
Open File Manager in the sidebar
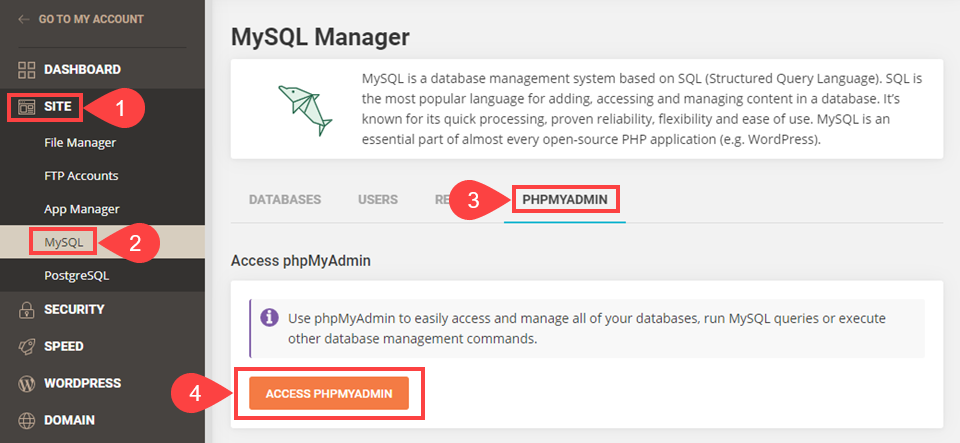pyautogui.click(x=80, y=143)
